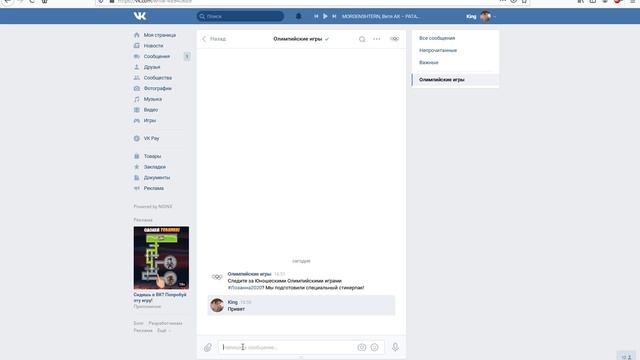640x360 pixels.
Task: Open Новости in the sidebar
Action: point(153,46)
